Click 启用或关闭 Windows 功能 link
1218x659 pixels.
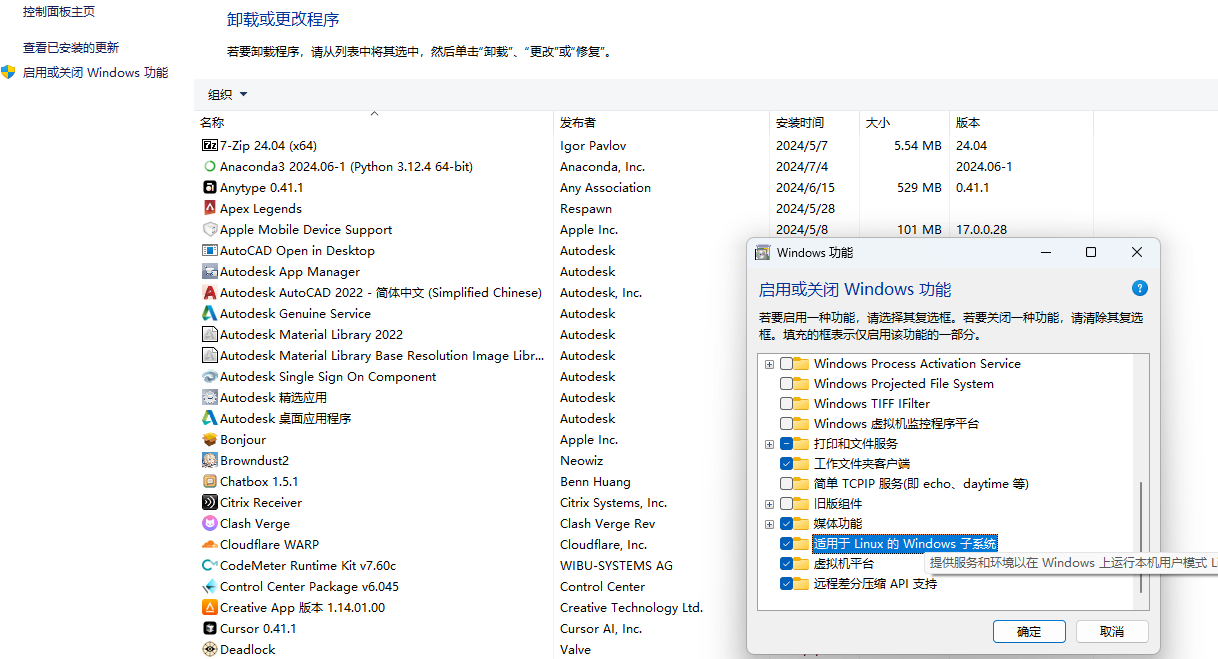[95, 72]
